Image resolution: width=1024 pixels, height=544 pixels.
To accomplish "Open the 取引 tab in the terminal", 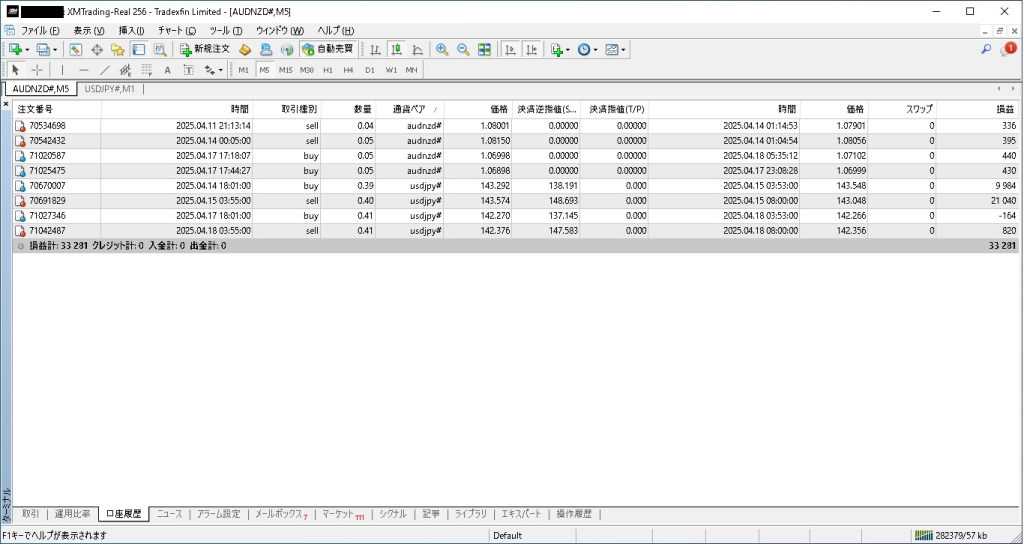I will point(30,514).
